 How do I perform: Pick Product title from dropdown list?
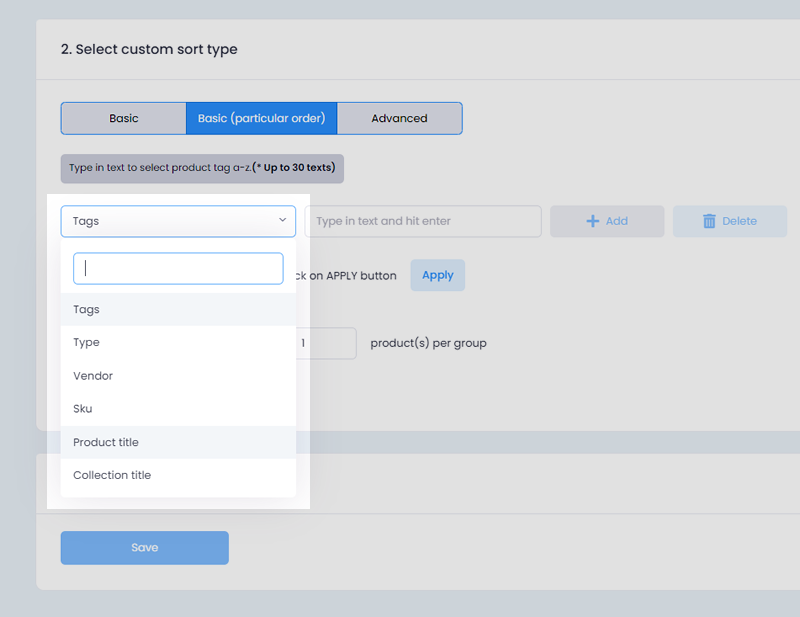[x=178, y=442]
